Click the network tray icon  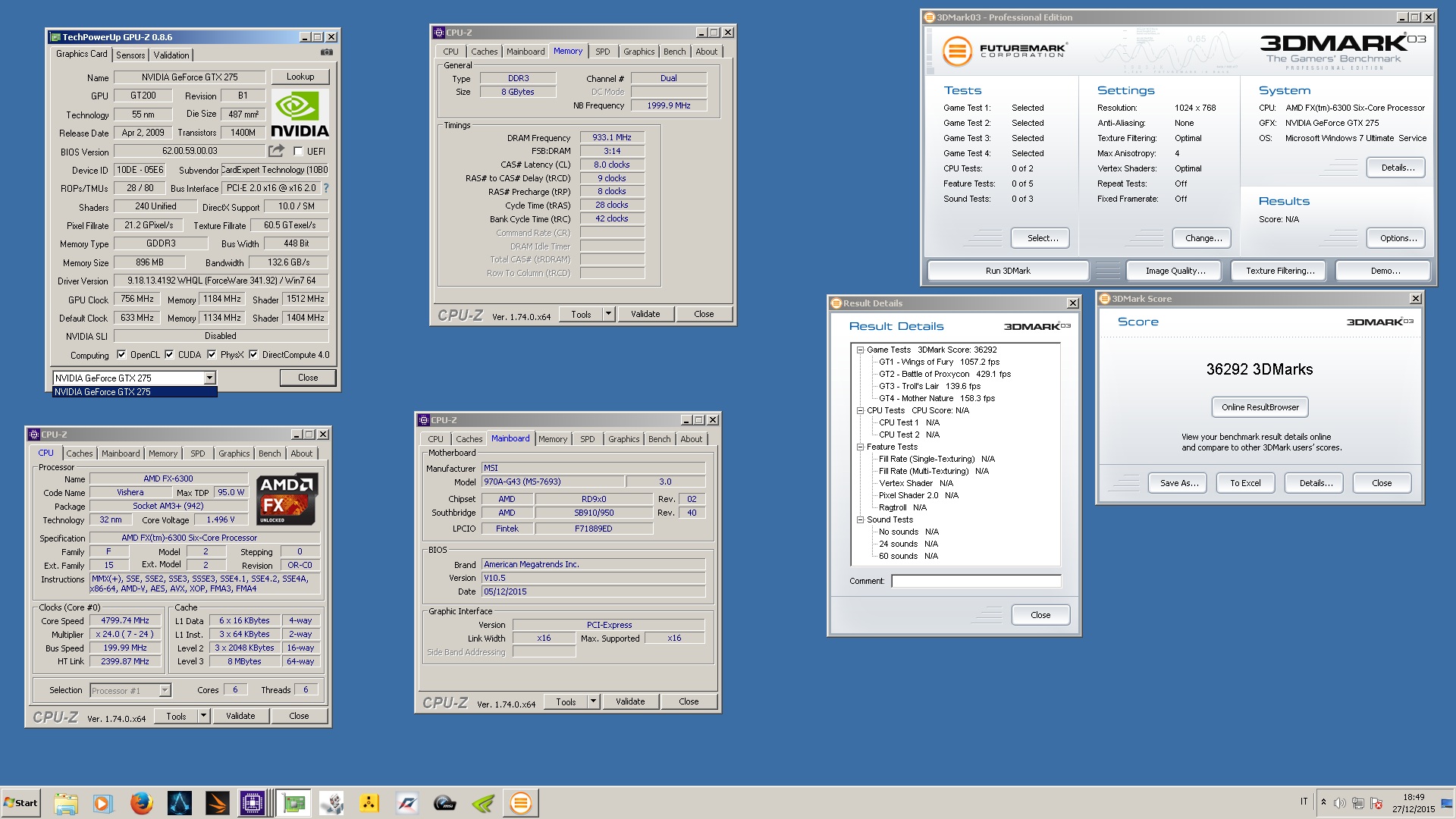(x=1358, y=802)
